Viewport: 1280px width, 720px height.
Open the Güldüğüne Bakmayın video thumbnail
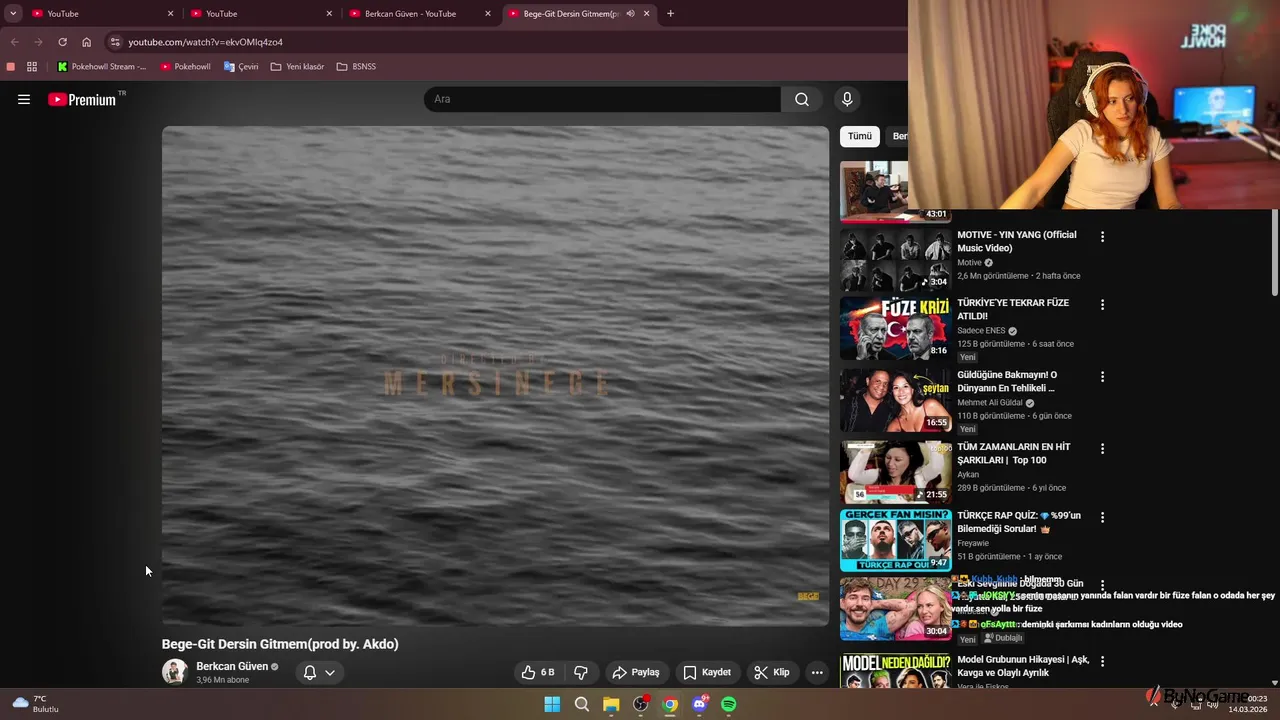pyautogui.click(x=895, y=400)
